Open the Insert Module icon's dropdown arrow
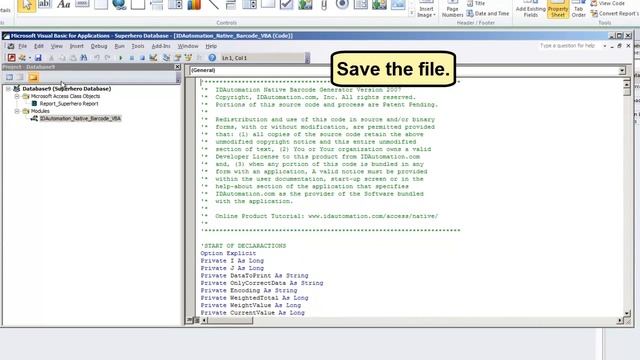Screen dimensions: 640x360 (x=29, y=58)
